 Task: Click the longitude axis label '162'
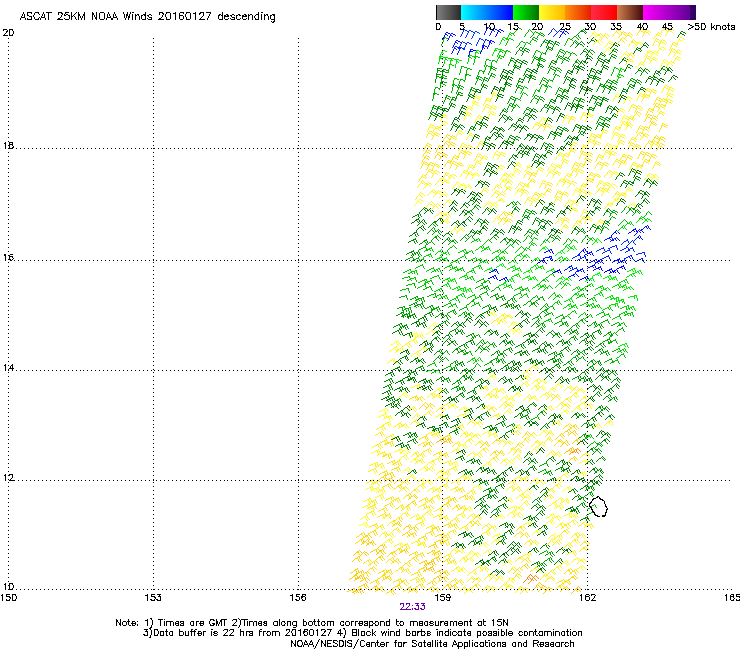(x=588, y=598)
